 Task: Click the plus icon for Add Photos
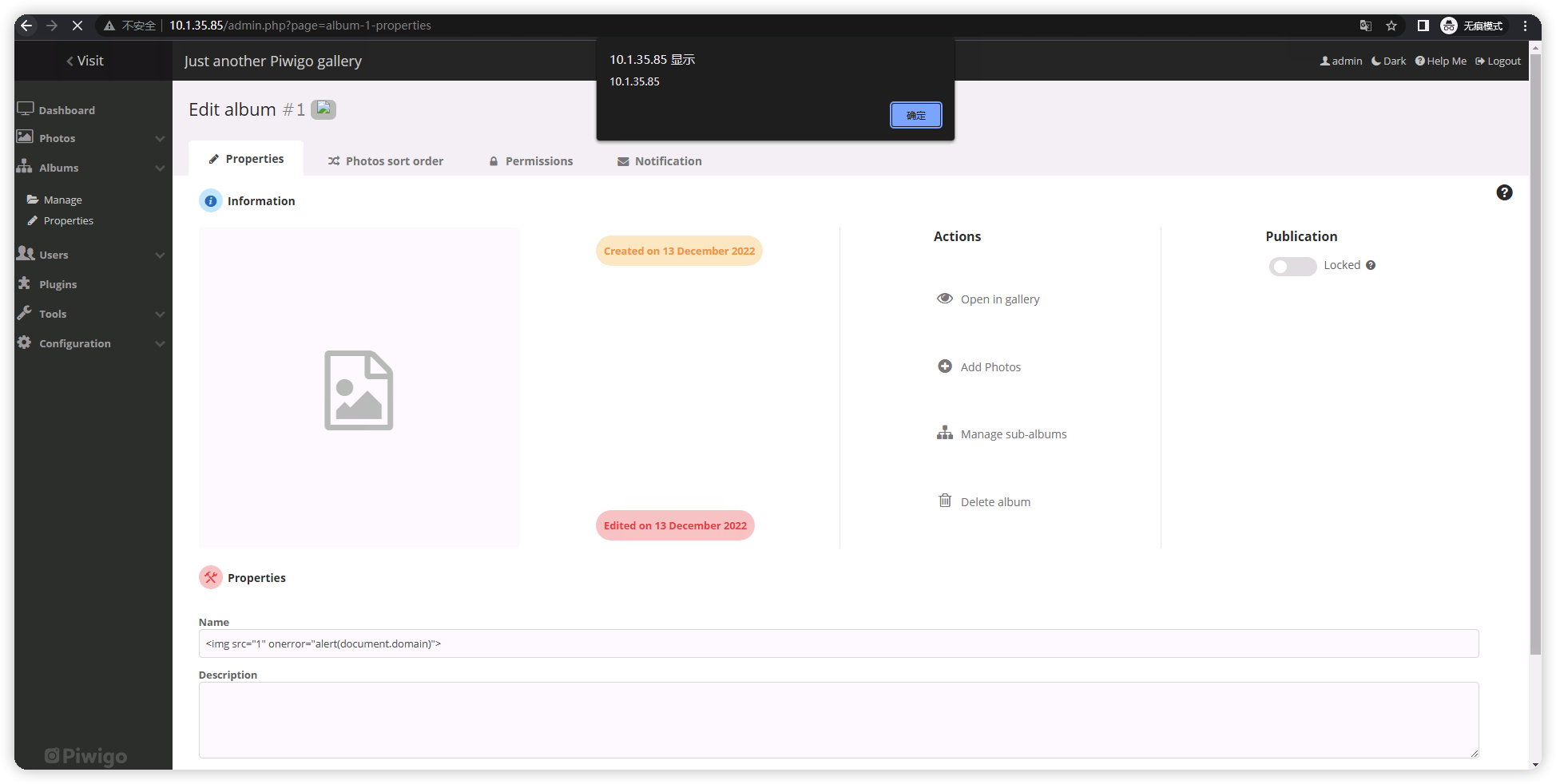pyautogui.click(x=945, y=366)
